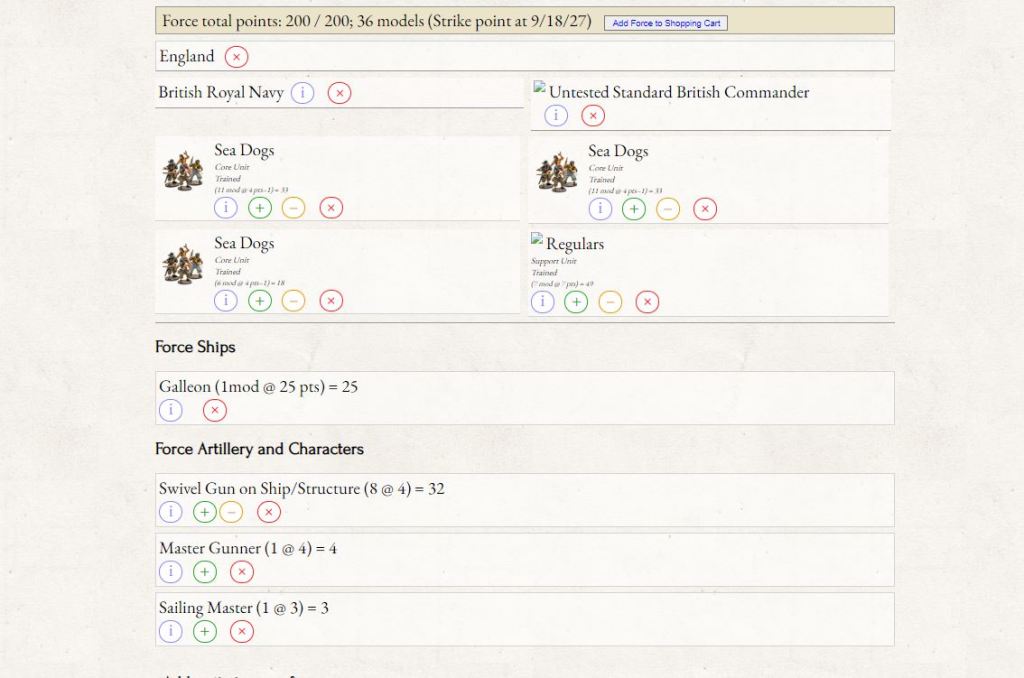Remove England nation with red X

point(236,57)
